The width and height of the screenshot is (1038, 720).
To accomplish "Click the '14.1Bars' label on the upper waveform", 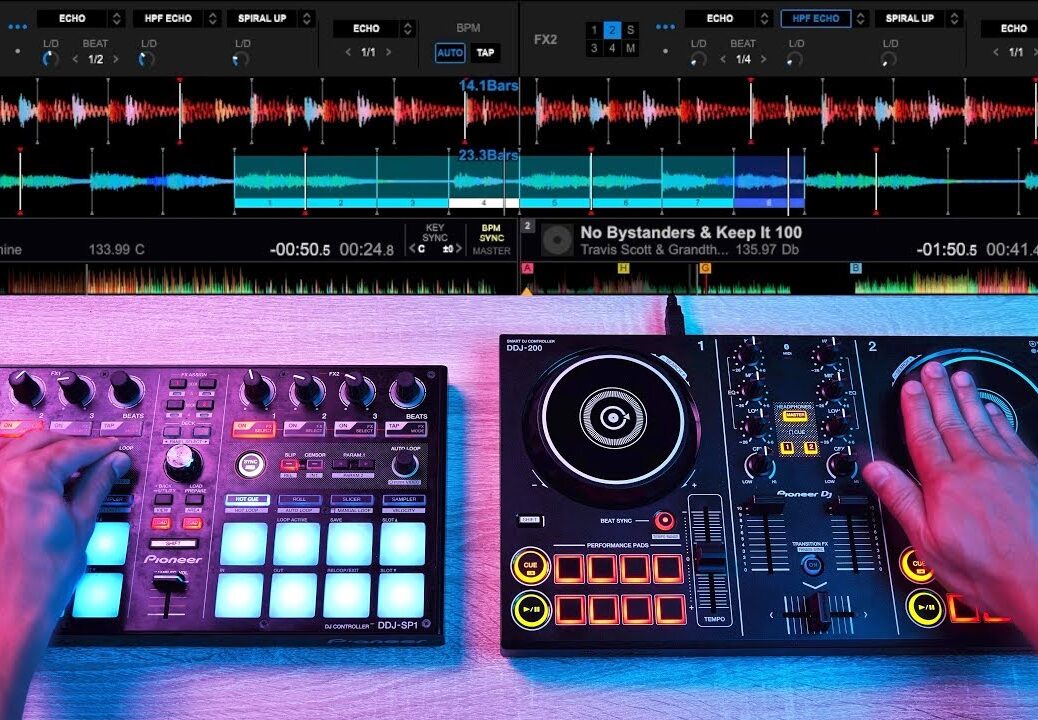I will [x=489, y=85].
